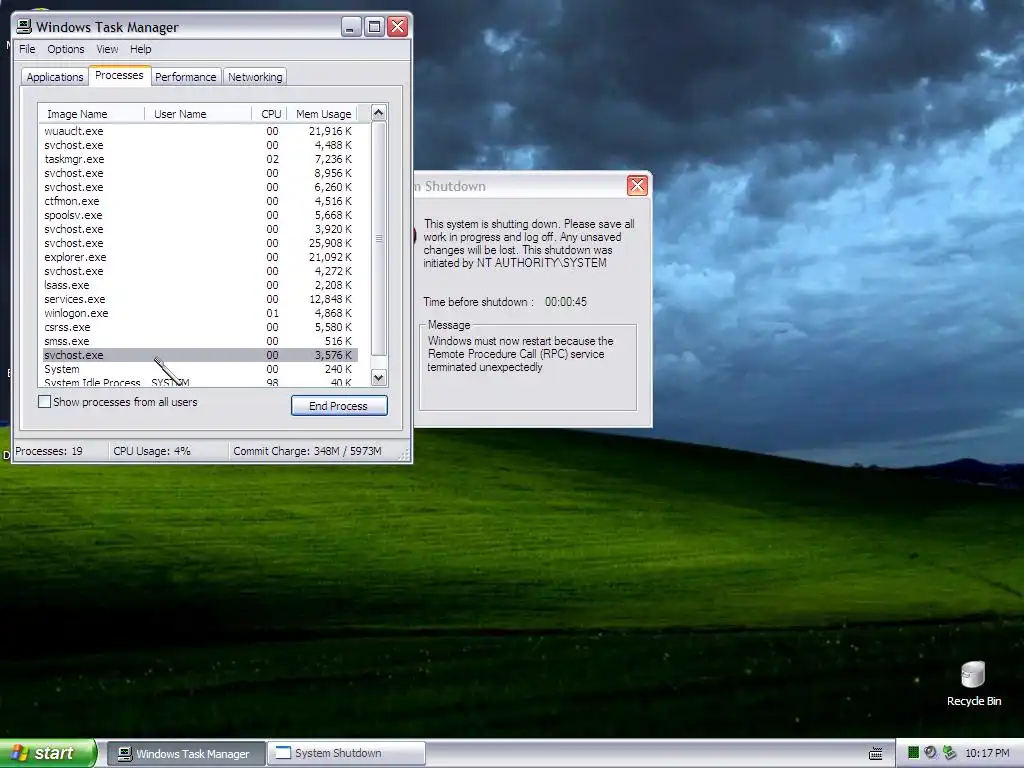Open the Options menu
The width and height of the screenshot is (1024, 768).
(x=65, y=49)
